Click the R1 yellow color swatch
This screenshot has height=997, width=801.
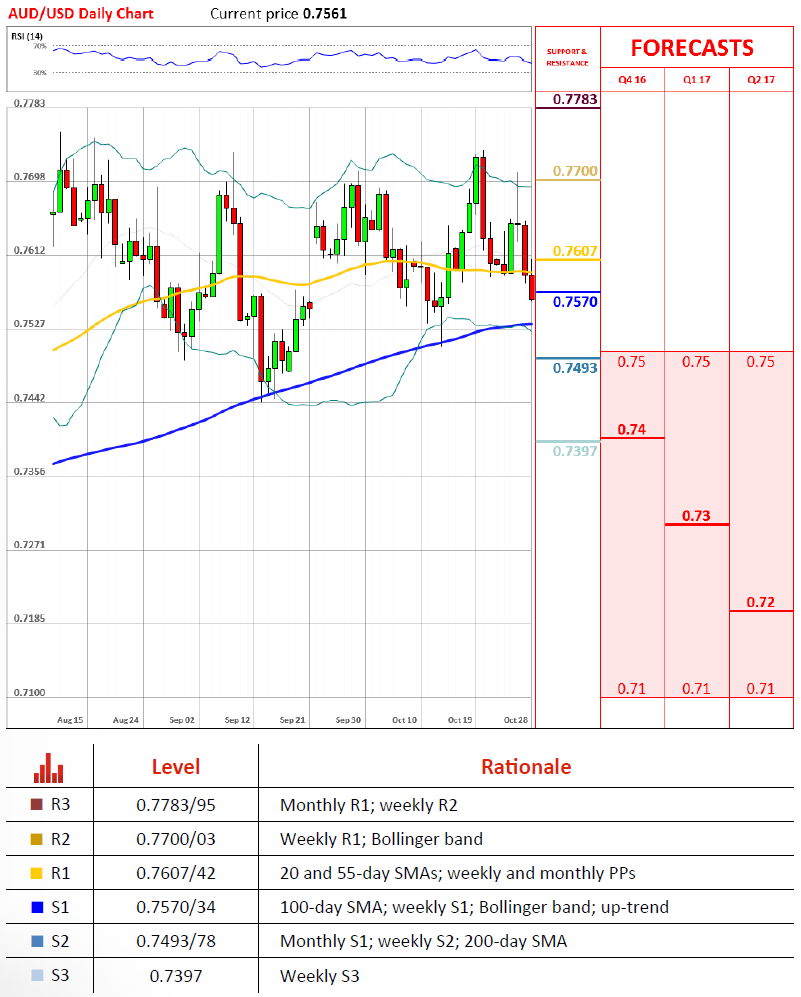point(37,873)
